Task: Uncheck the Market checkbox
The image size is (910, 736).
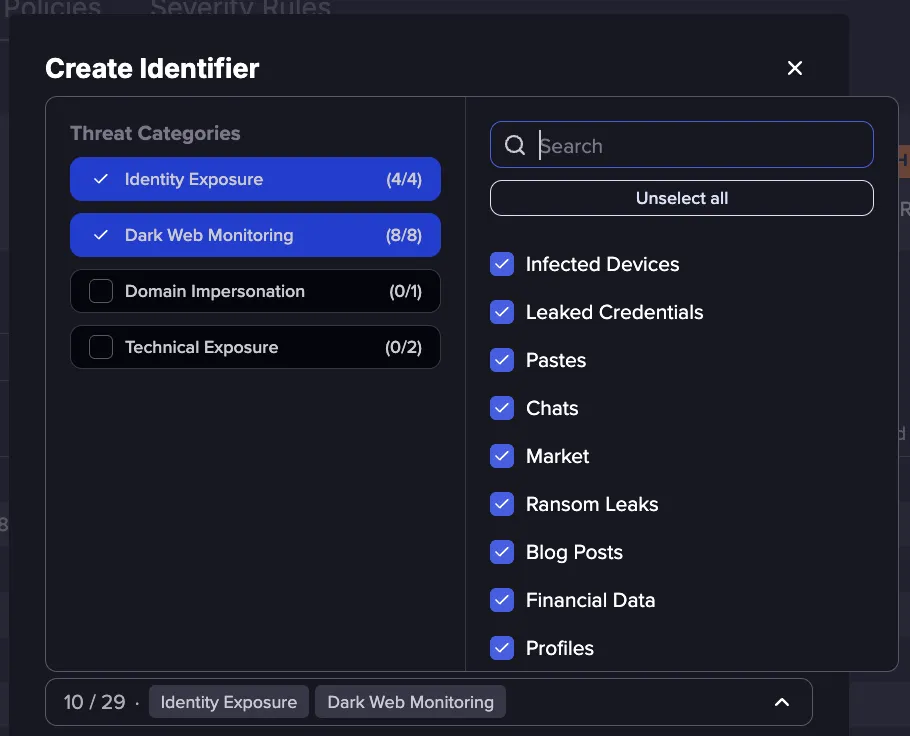Action: (502, 456)
